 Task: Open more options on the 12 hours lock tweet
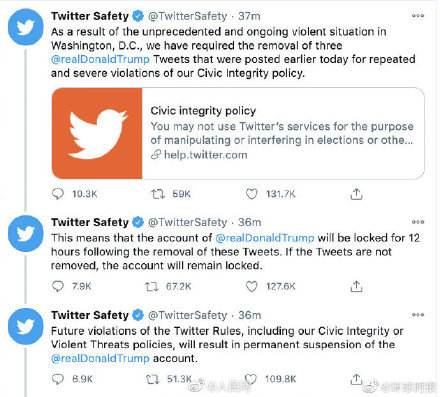pos(418,222)
